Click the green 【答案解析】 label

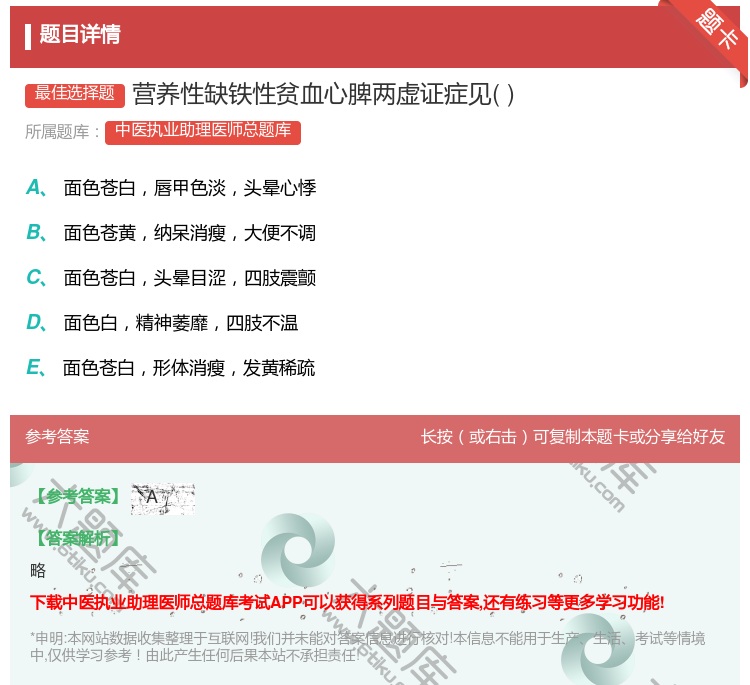[x=76, y=538]
